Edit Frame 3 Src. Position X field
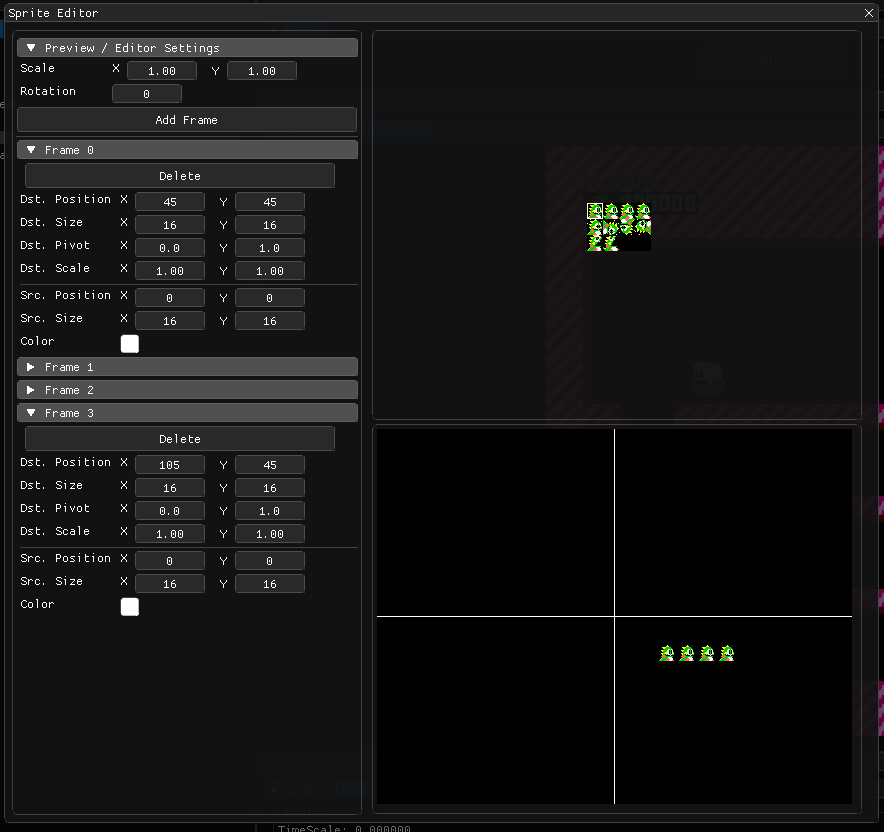 [170, 561]
